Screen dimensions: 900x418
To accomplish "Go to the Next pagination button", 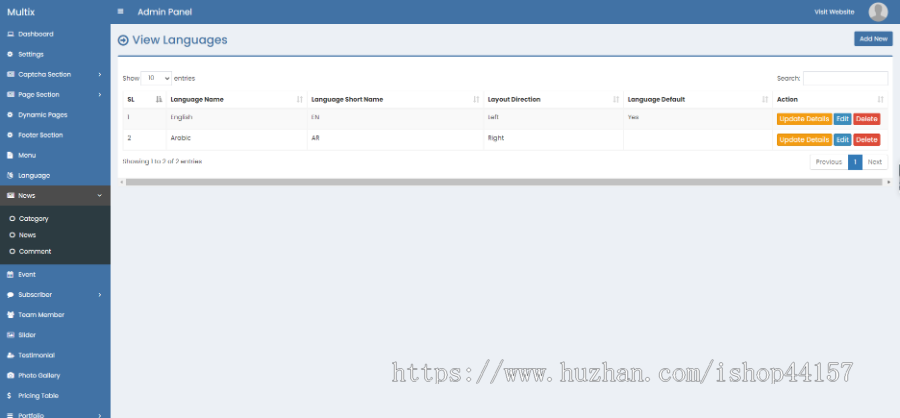I will coord(875,162).
